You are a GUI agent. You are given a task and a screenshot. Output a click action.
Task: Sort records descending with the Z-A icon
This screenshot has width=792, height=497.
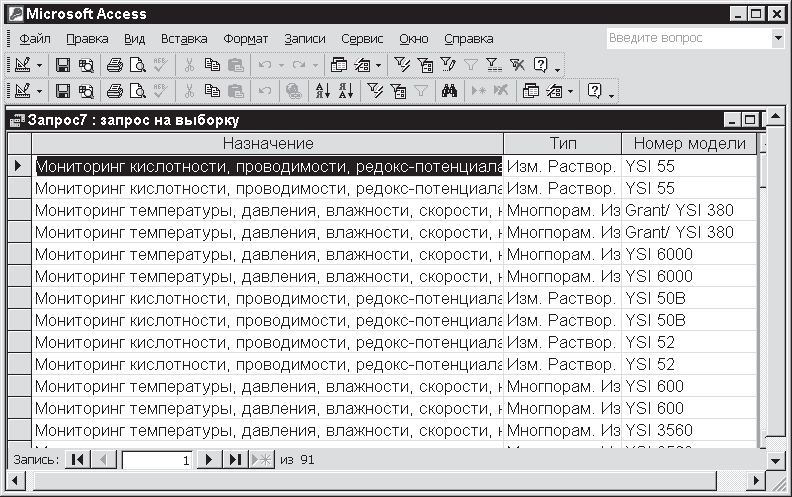pos(345,91)
